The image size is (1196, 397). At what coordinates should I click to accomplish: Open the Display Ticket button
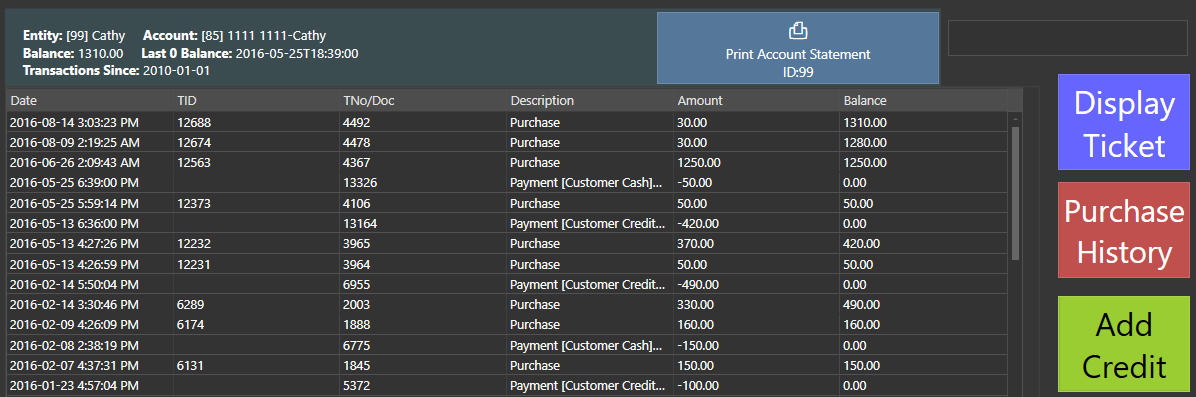pos(1124,122)
